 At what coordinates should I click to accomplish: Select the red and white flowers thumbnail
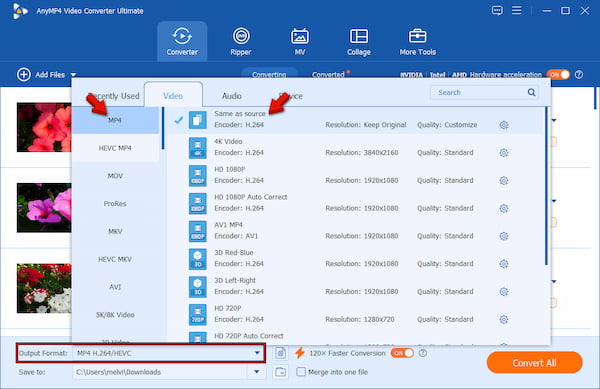pyautogui.click(x=44, y=288)
